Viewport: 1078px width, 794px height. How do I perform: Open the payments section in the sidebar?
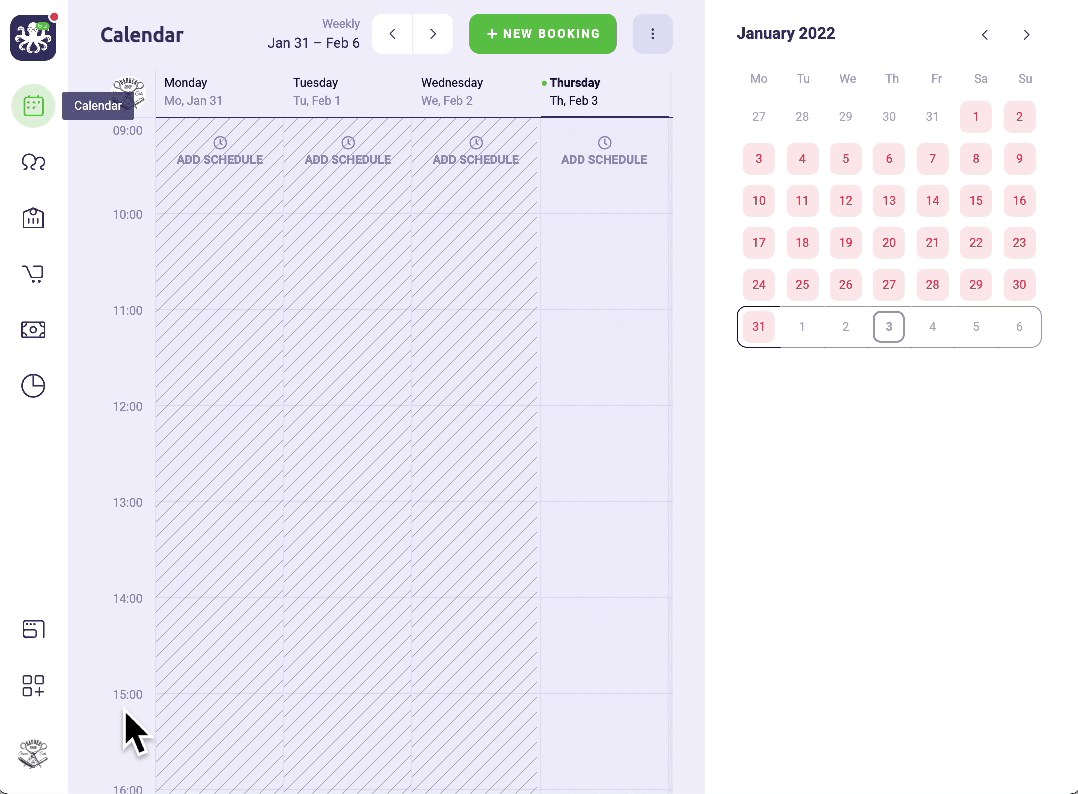click(33, 329)
